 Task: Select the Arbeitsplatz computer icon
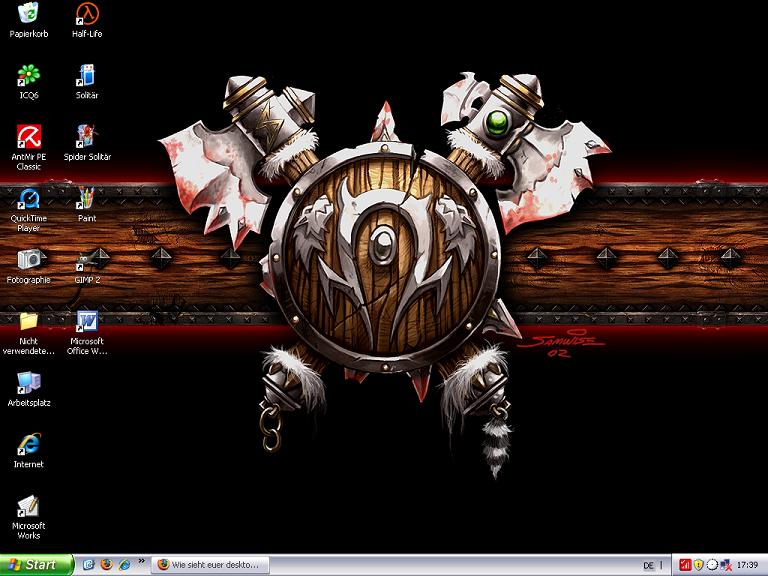click(x=28, y=389)
